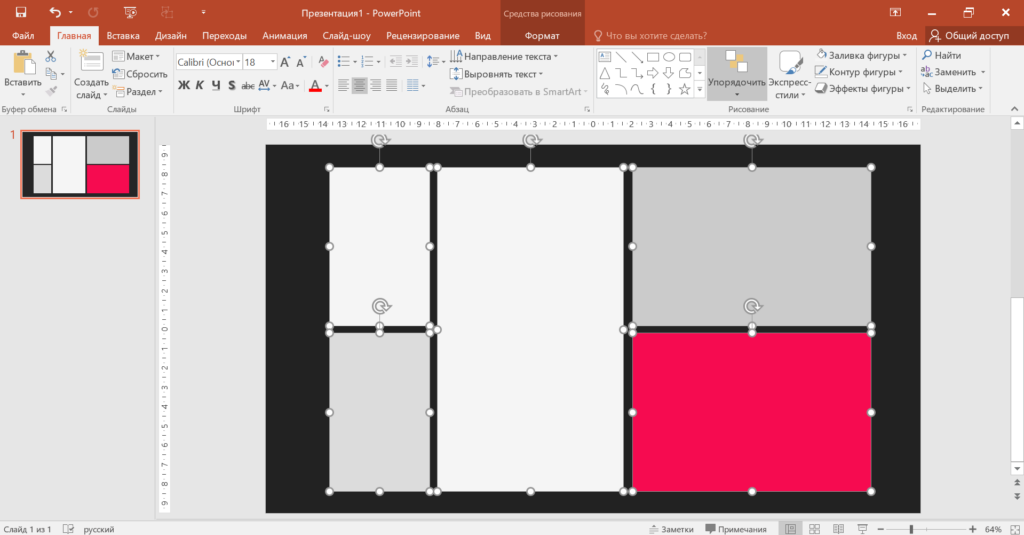1024x535 pixels.
Task: Expand Заливка фигуры fill options
Action: pyautogui.click(x=861, y=56)
